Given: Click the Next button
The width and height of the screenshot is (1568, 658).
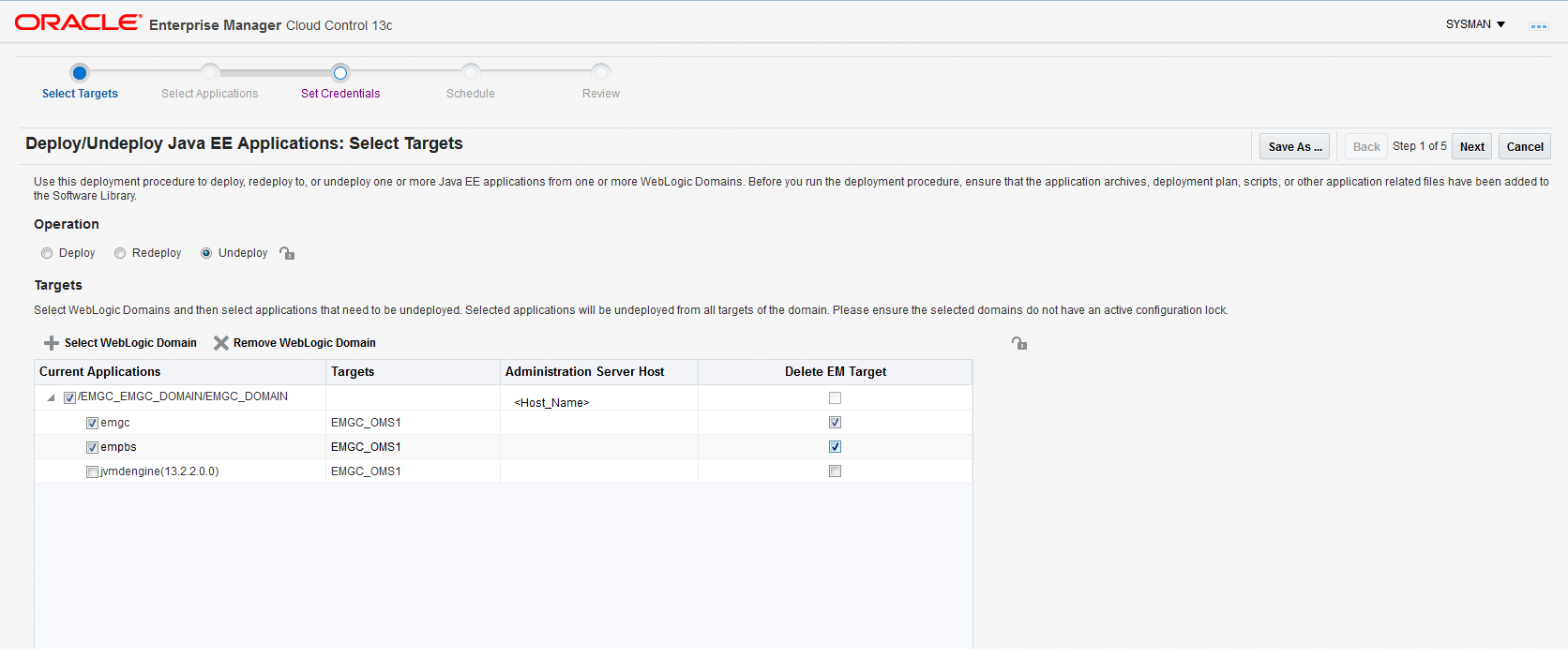Looking at the screenshot, I should (x=1471, y=146).
